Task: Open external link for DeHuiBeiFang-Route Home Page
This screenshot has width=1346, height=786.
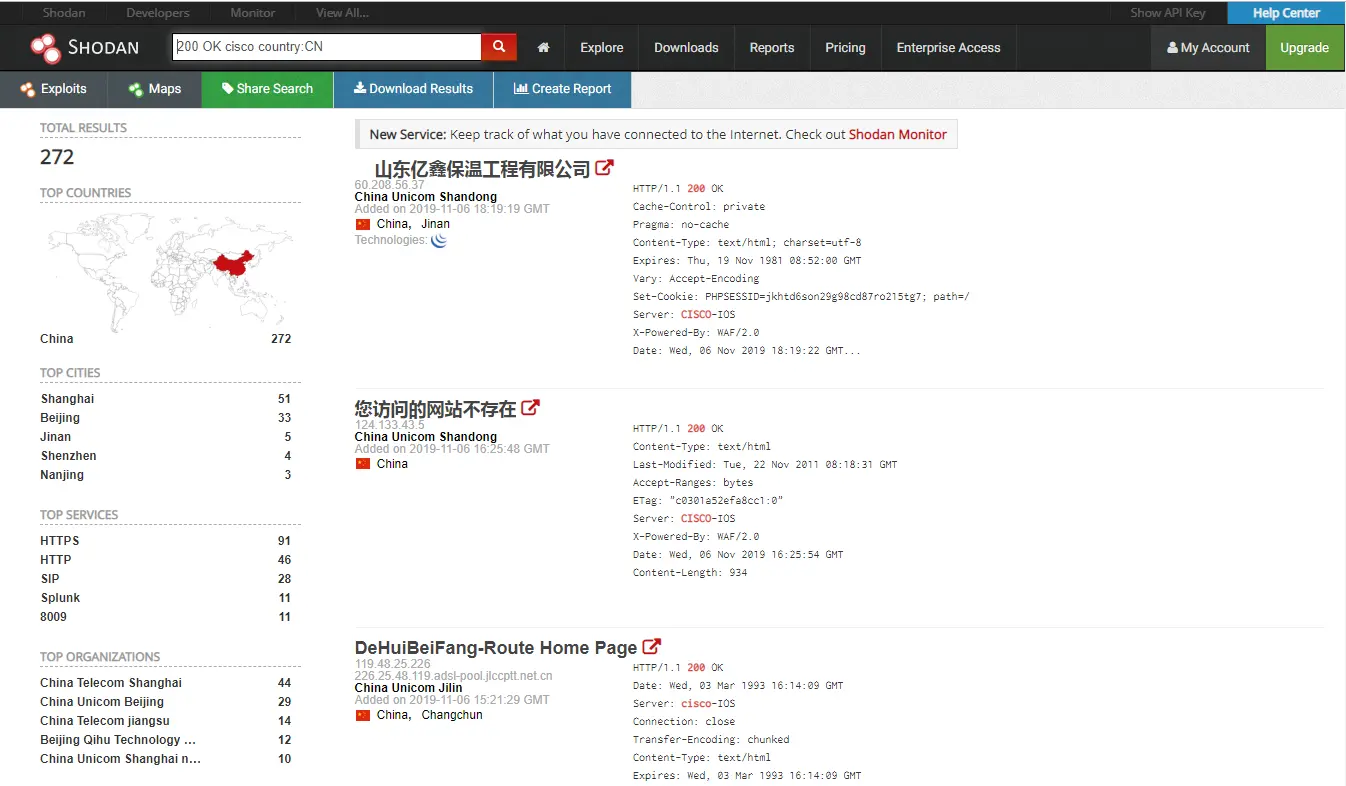Action: point(651,646)
